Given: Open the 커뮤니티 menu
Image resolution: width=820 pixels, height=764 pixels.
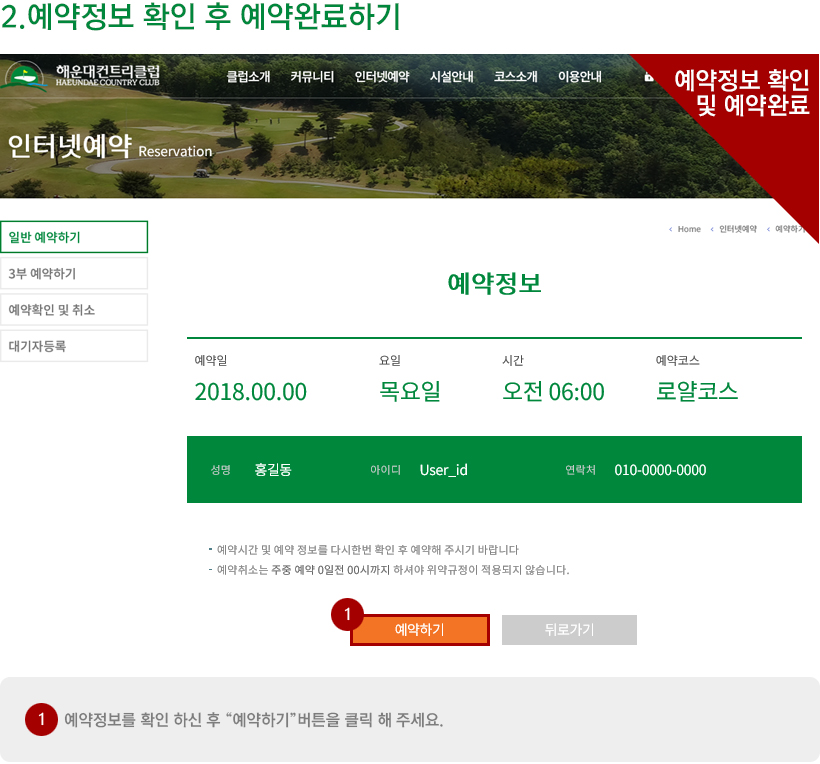Looking at the screenshot, I should pyautogui.click(x=312, y=77).
